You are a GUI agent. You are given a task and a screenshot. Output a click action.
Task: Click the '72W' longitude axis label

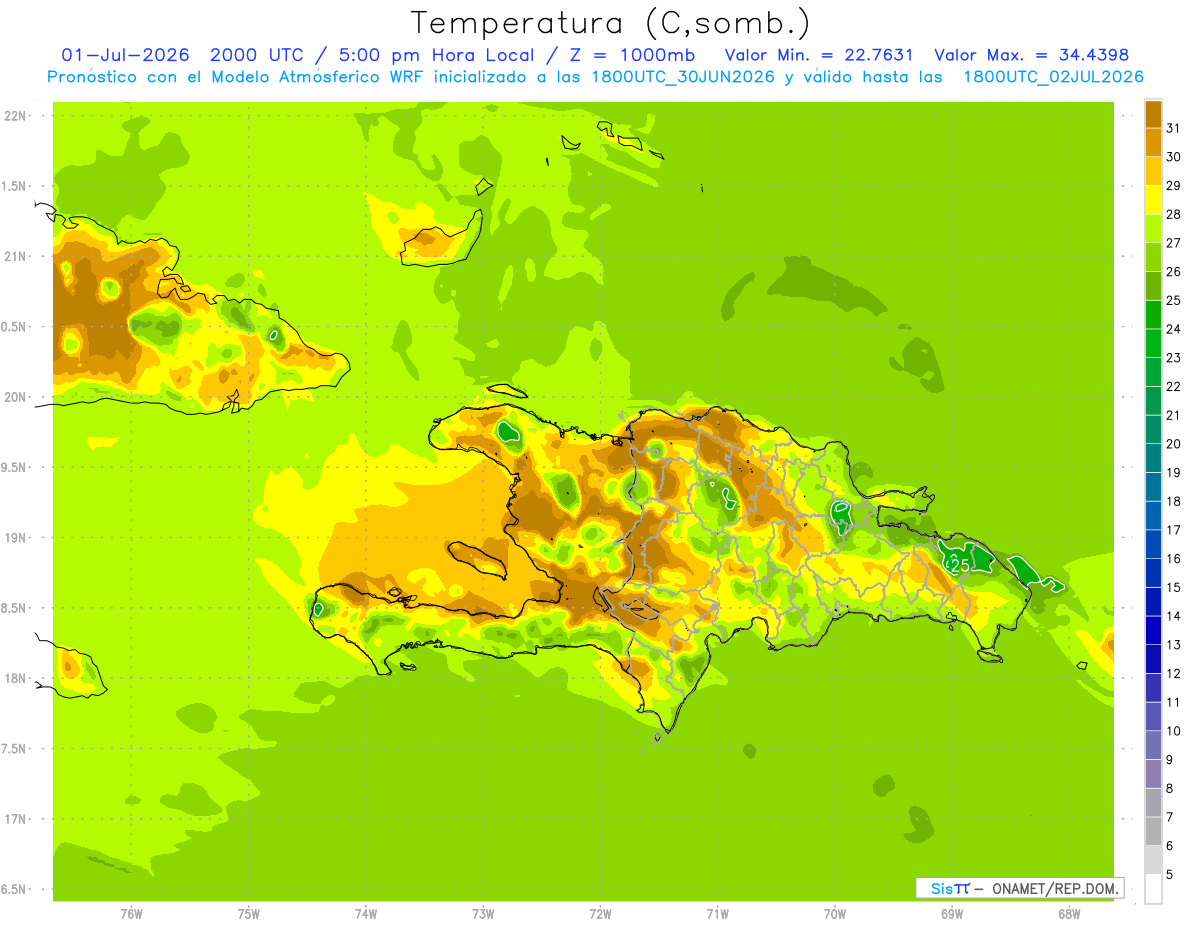click(x=600, y=914)
